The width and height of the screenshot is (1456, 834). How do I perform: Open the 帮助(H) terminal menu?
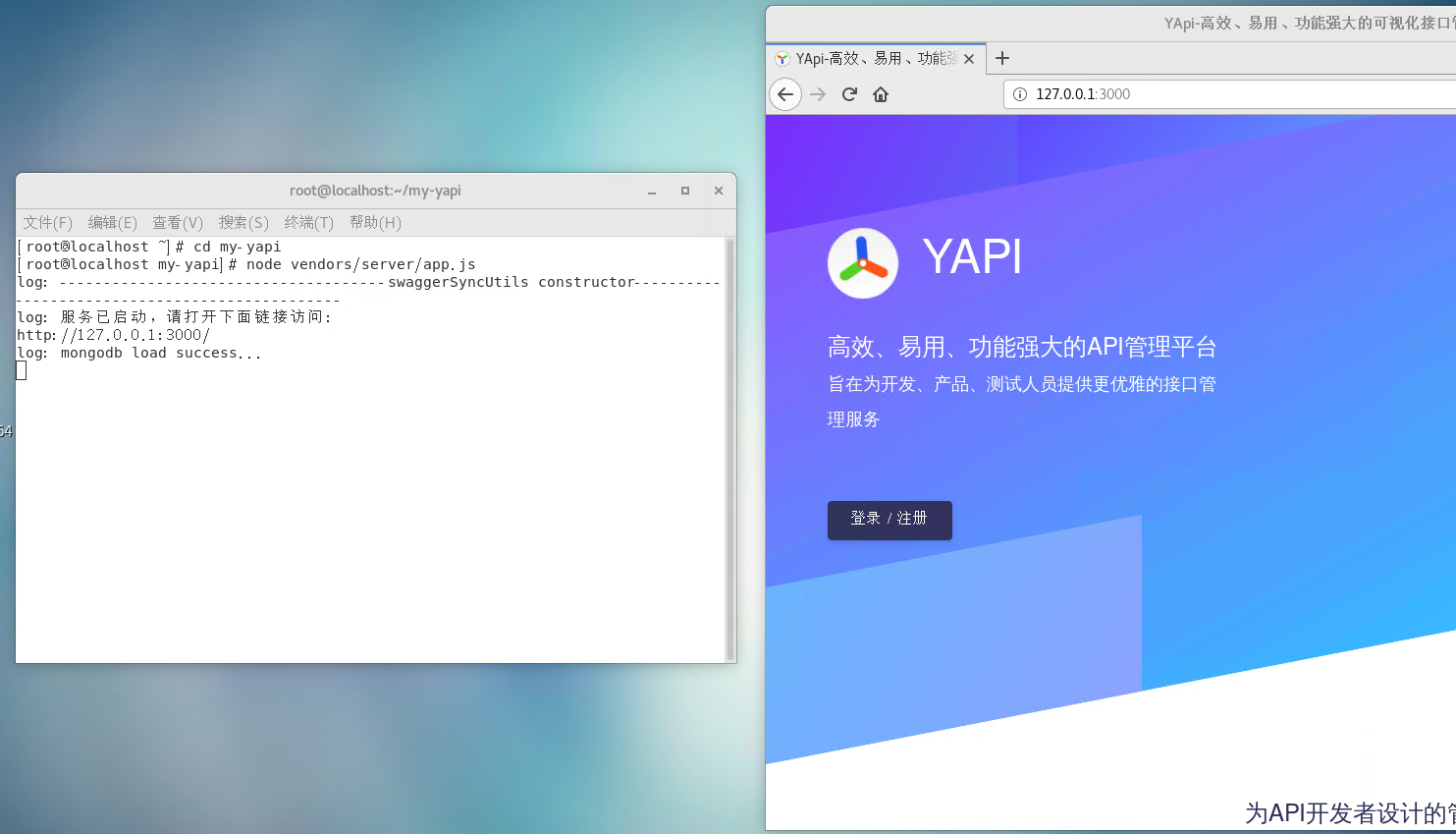(x=375, y=223)
